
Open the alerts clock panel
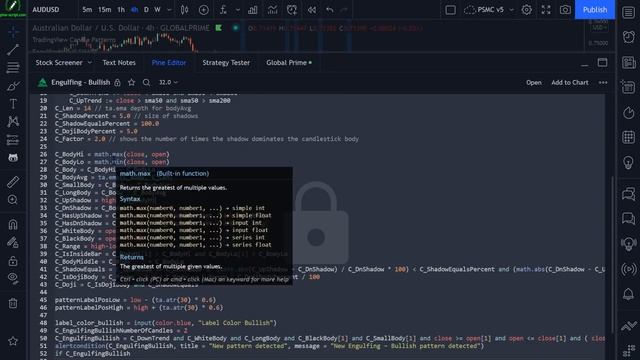(x=629, y=37)
